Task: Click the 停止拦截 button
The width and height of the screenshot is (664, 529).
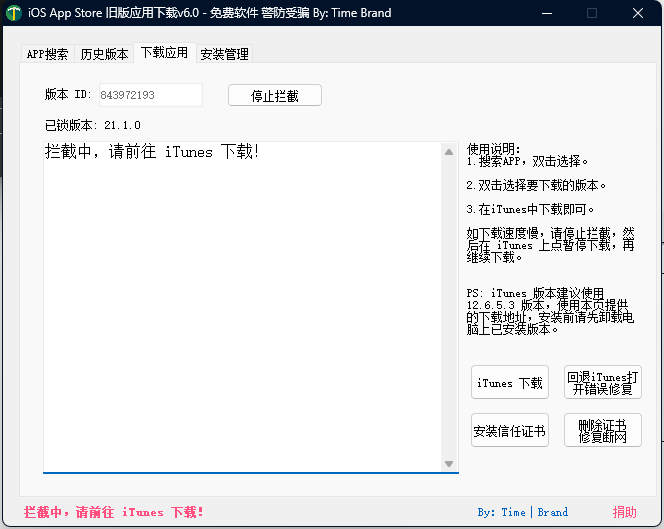Action: [275, 95]
